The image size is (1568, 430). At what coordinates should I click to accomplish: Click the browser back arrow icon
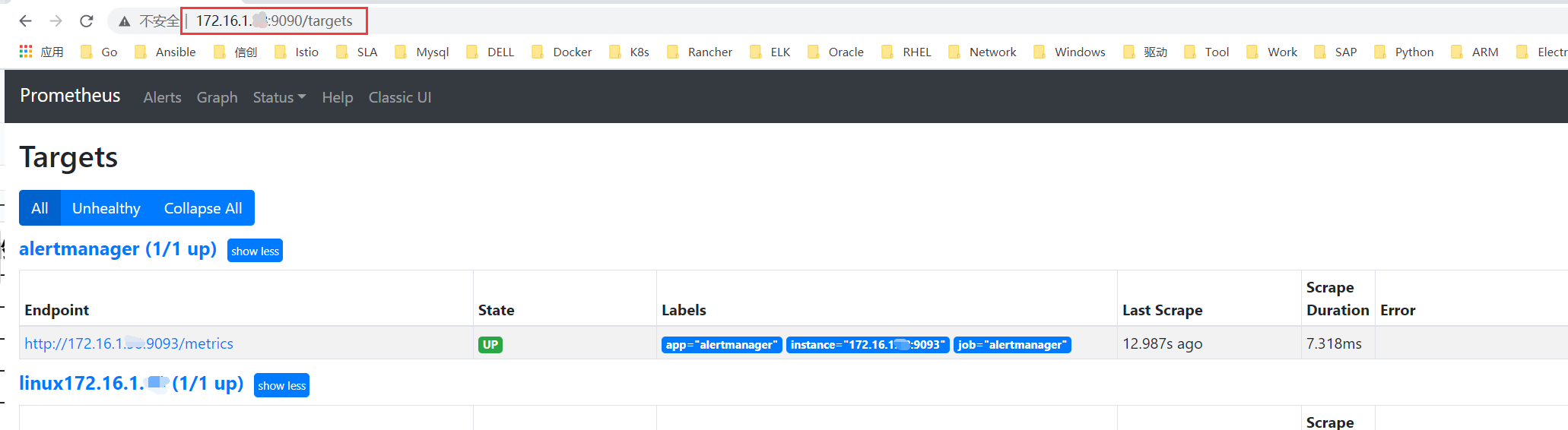click(25, 21)
